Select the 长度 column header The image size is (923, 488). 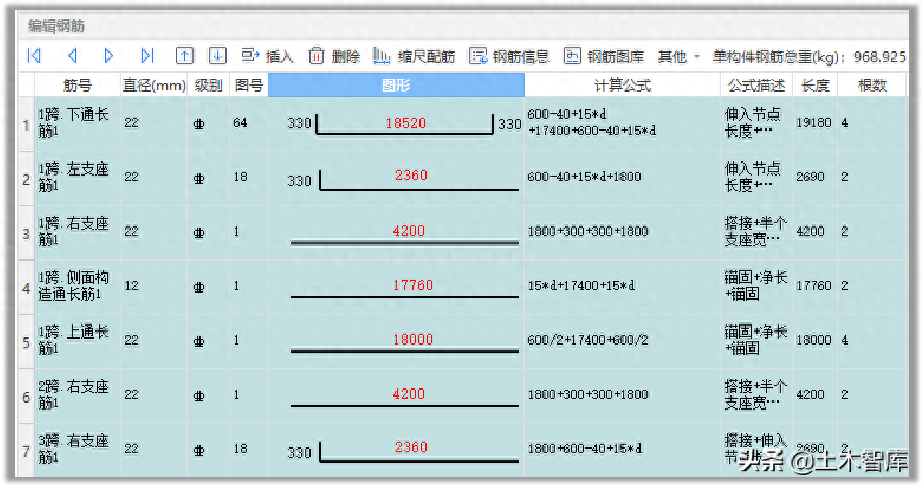click(x=815, y=85)
